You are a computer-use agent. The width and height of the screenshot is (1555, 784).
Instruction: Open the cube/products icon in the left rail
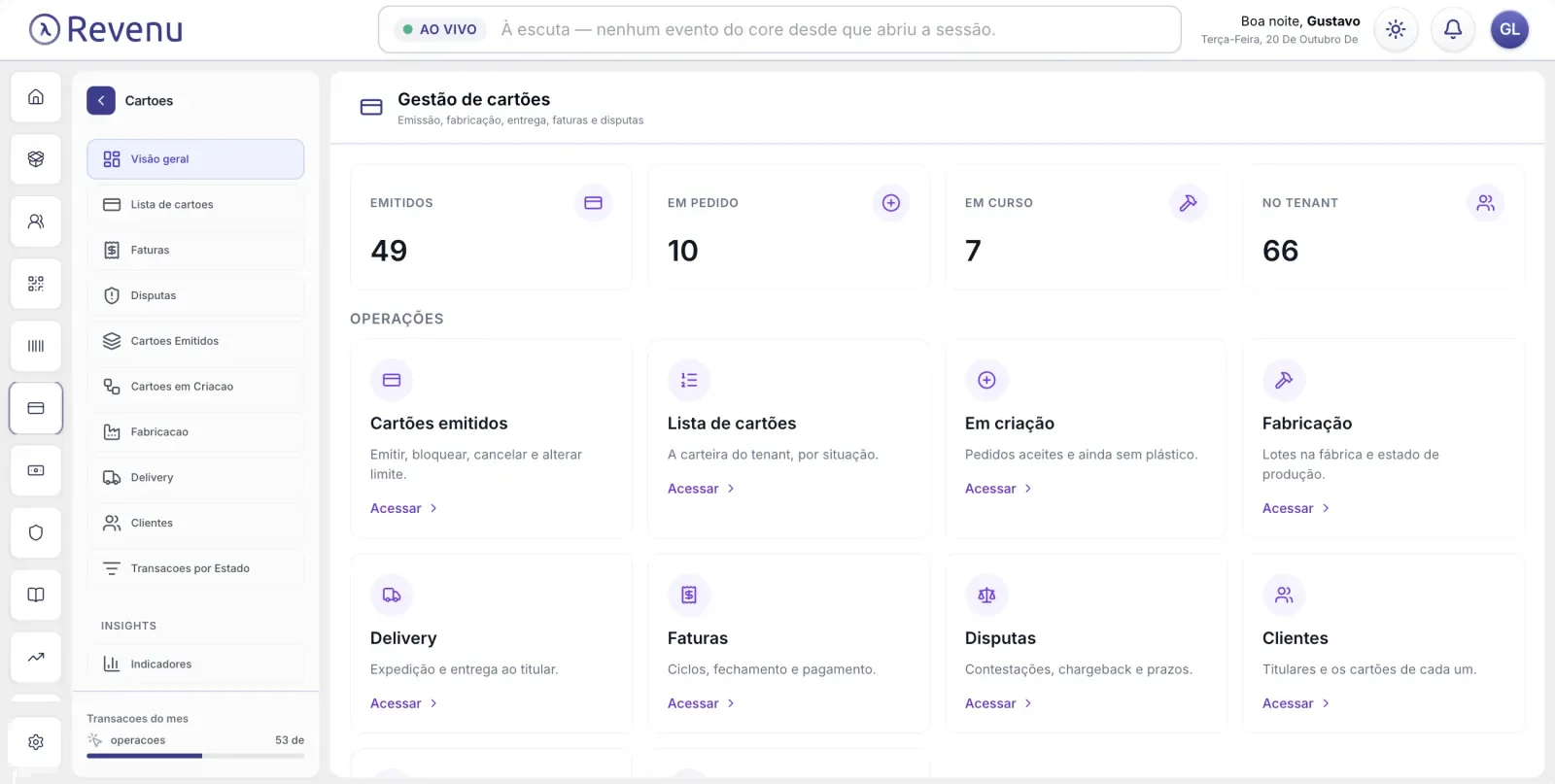point(36,159)
